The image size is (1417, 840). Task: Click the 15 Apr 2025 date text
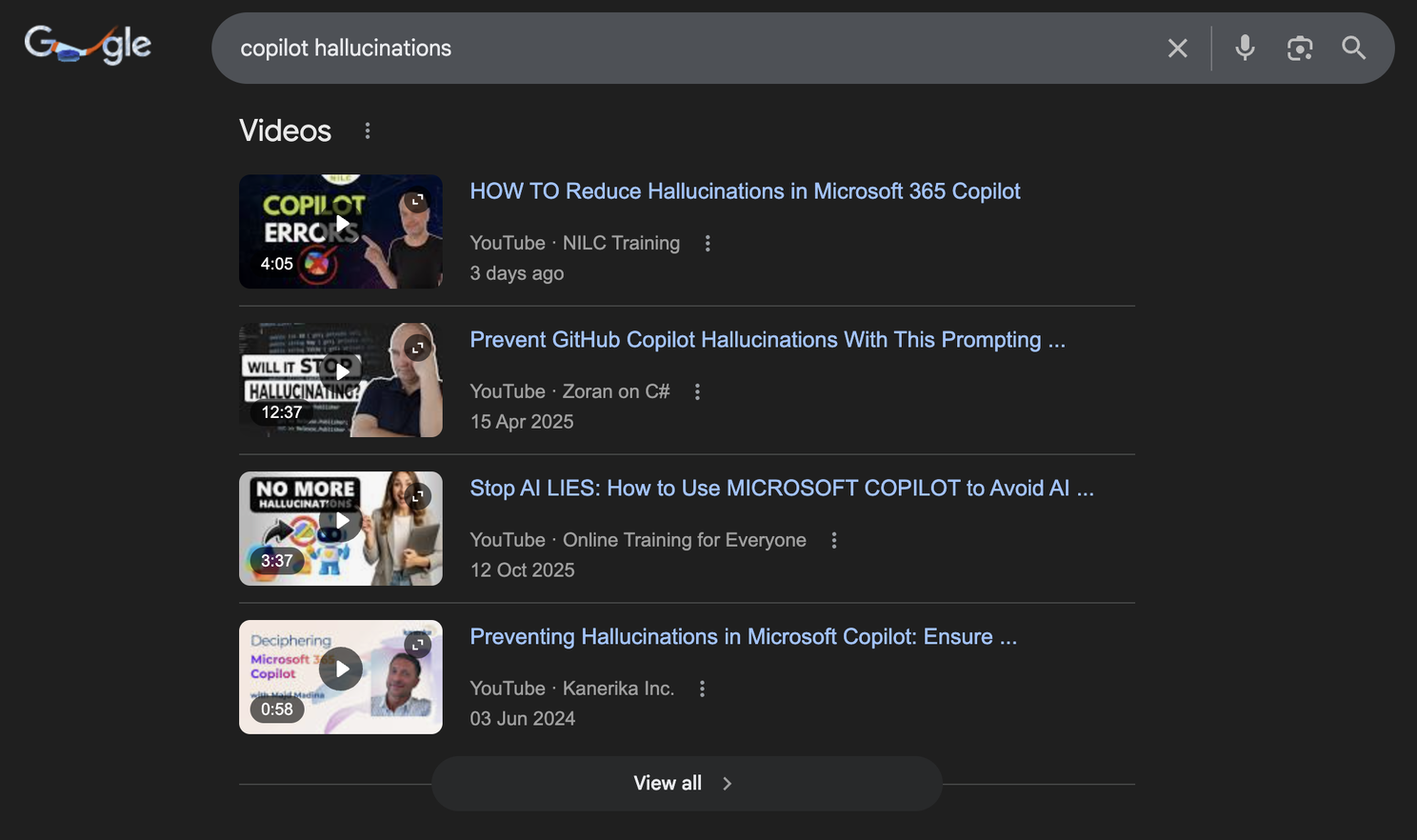(x=522, y=422)
